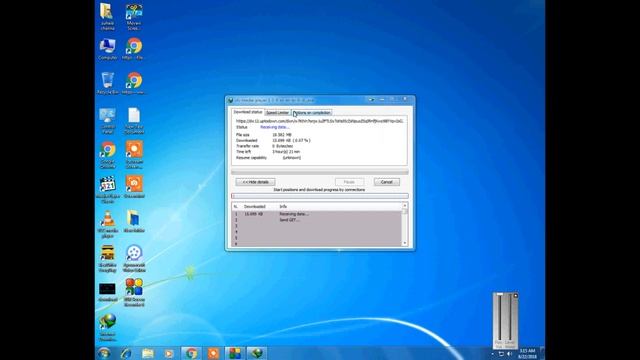Select the Control Panel desktop icon
Screen dimensions: 640x360
[107, 121]
